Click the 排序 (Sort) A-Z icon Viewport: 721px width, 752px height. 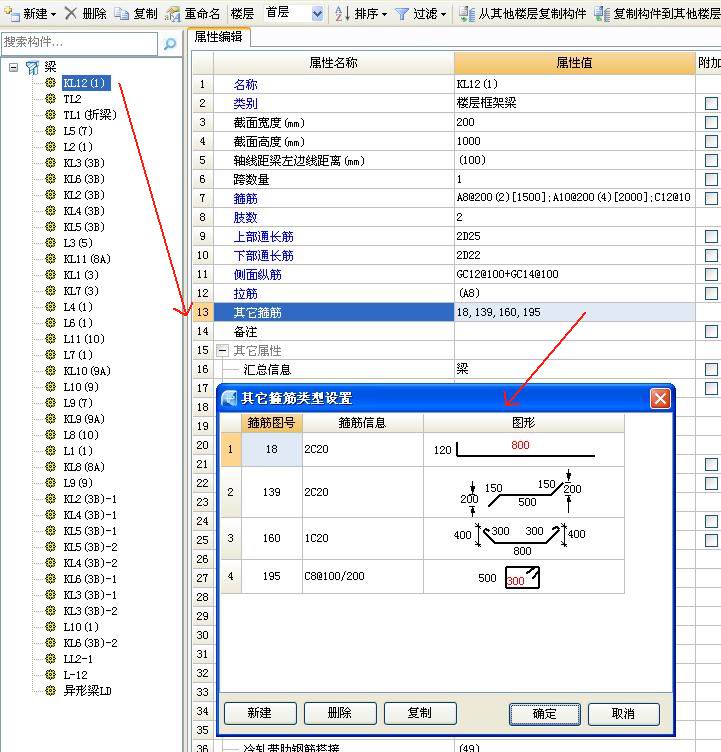click(342, 13)
